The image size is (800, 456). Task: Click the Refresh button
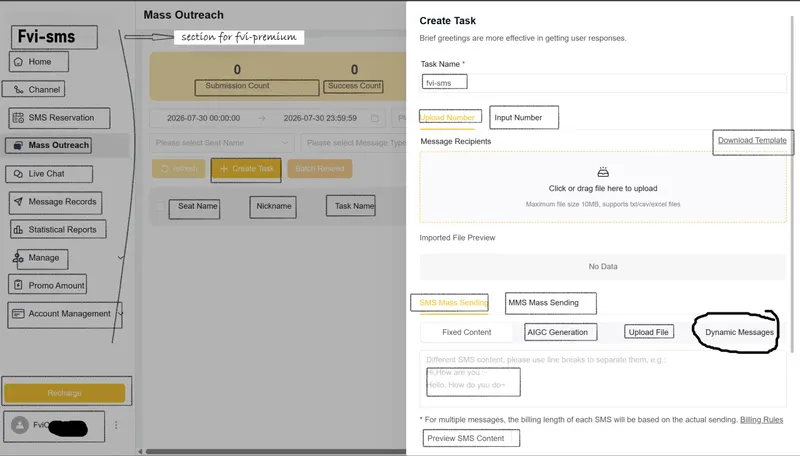tap(179, 168)
